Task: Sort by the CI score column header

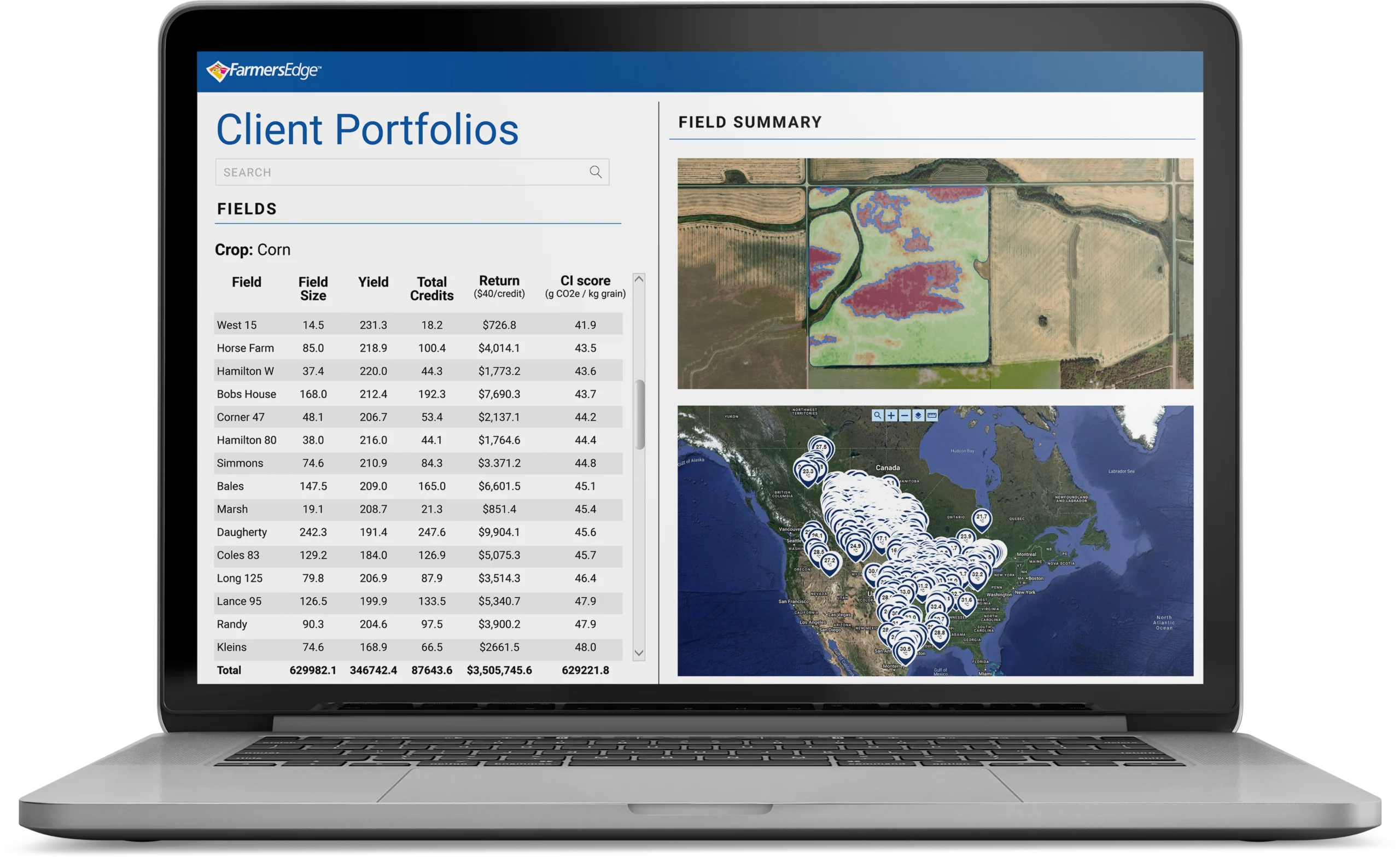Action: click(585, 287)
